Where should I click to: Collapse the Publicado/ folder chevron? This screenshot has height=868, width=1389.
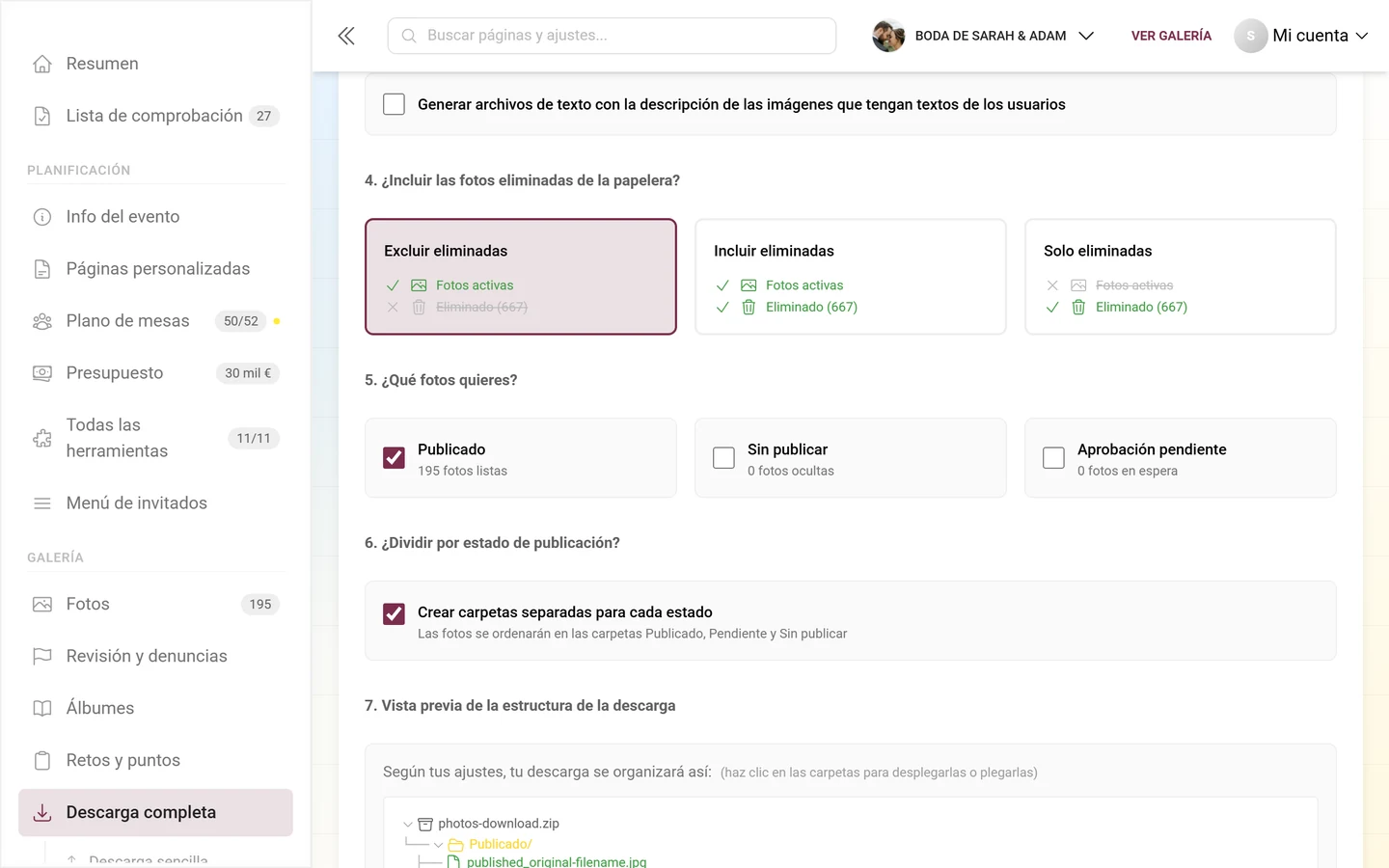438,845
